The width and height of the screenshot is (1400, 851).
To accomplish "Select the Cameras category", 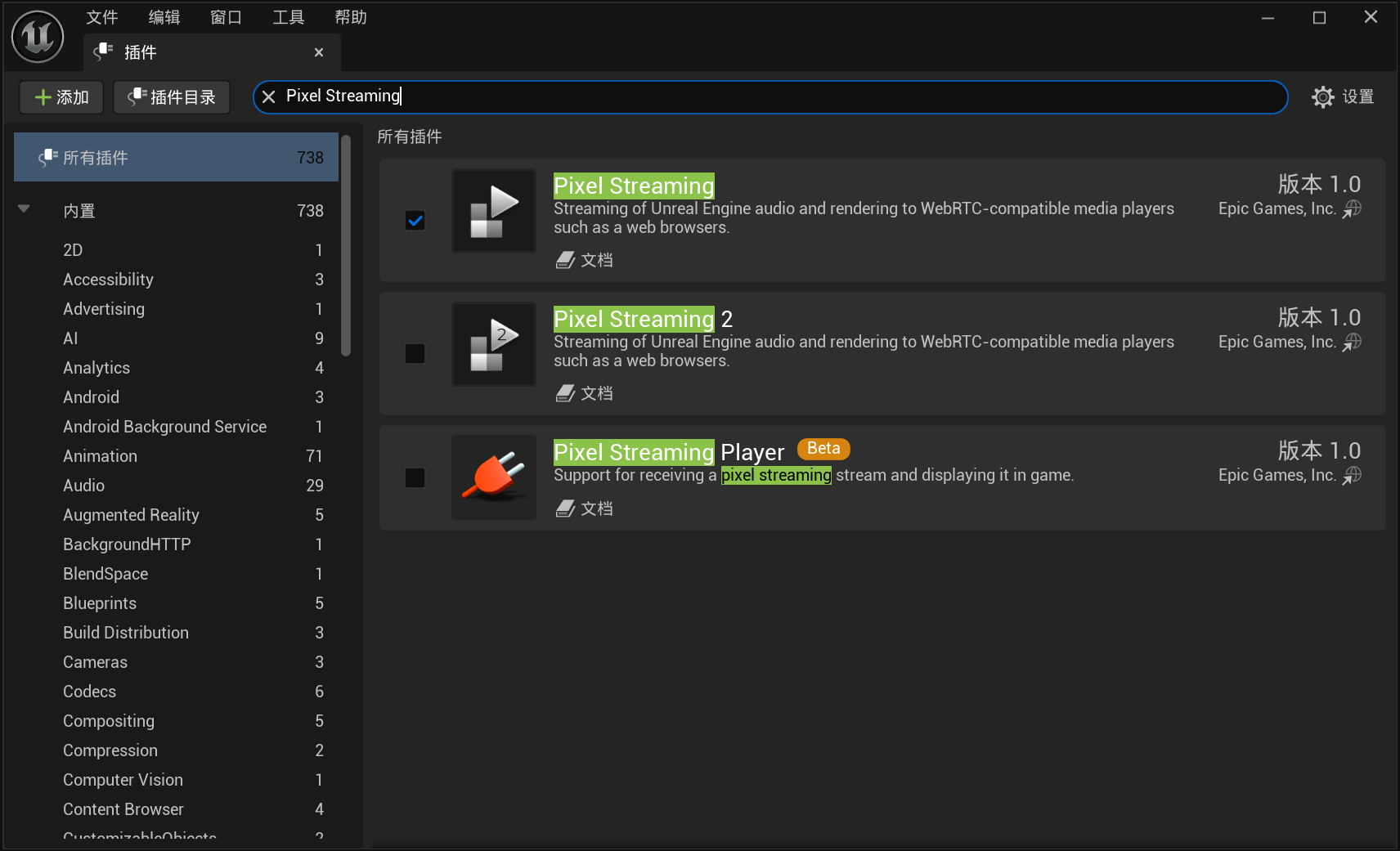I will coord(177,662).
